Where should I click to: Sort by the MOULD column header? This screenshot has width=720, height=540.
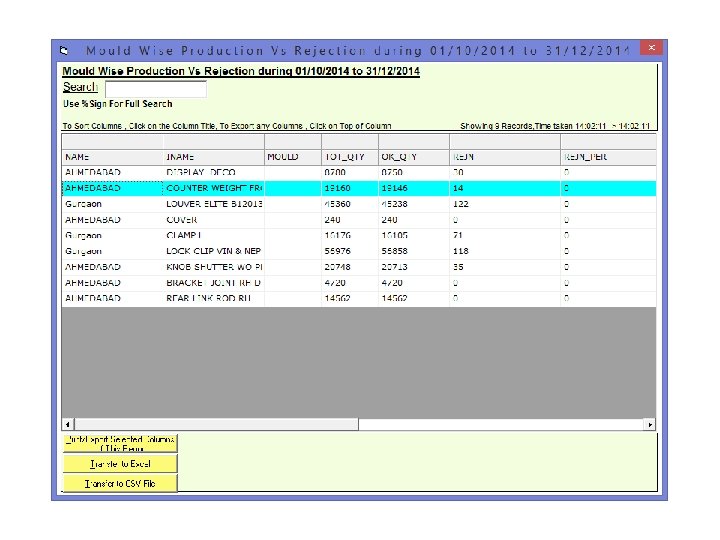point(293,157)
